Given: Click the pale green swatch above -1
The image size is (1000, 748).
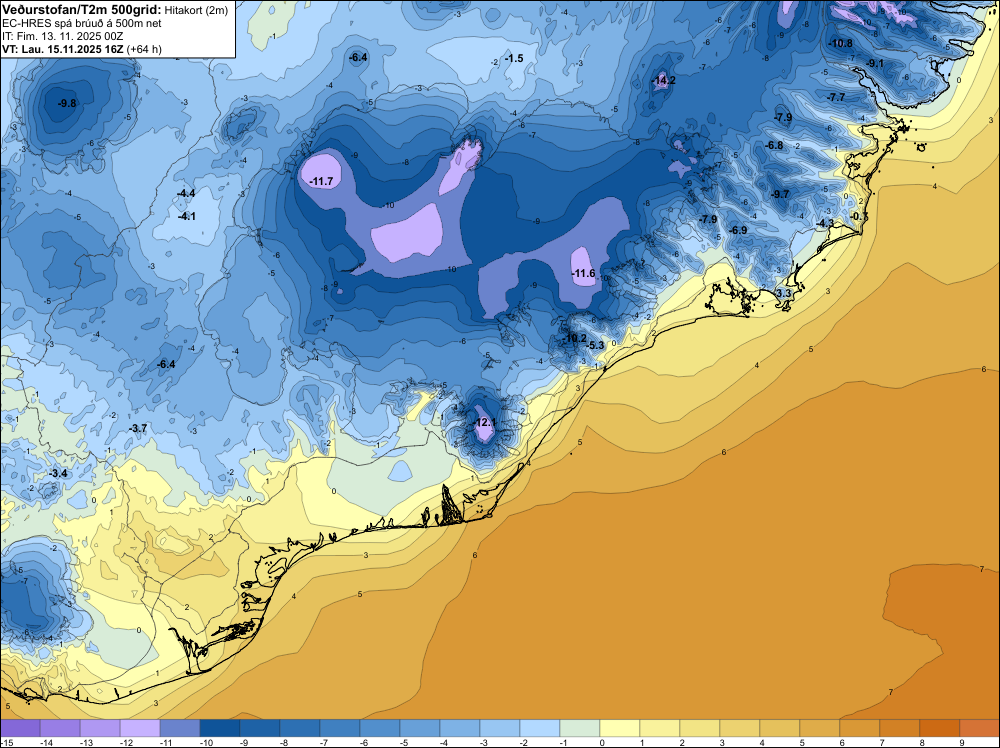Looking at the screenshot, I should (580, 728).
